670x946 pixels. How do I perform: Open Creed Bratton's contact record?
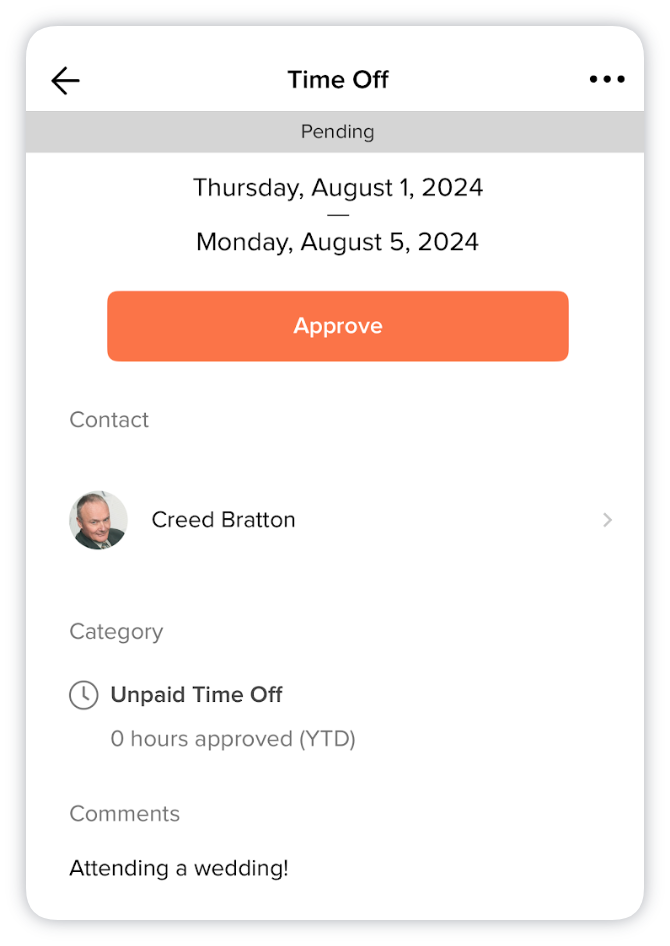click(222, 520)
